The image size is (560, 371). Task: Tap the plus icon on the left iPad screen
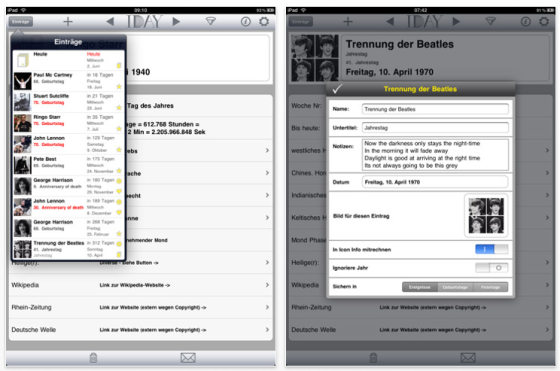tap(68, 22)
